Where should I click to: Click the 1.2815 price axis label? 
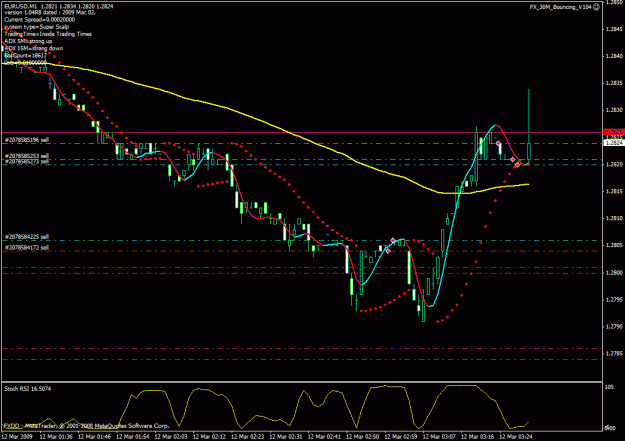pos(613,191)
